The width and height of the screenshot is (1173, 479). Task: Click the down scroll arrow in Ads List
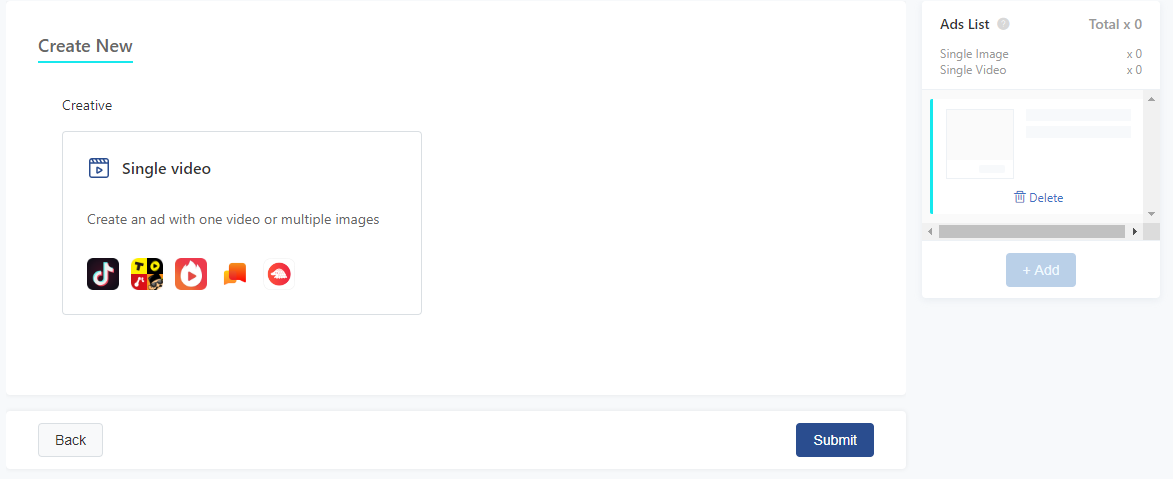(x=1151, y=214)
